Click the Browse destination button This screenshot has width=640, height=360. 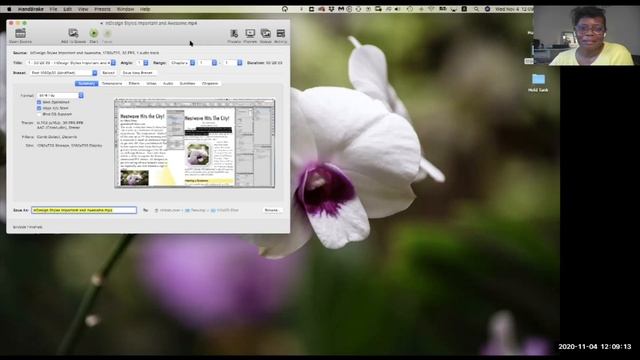coord(271,210)
